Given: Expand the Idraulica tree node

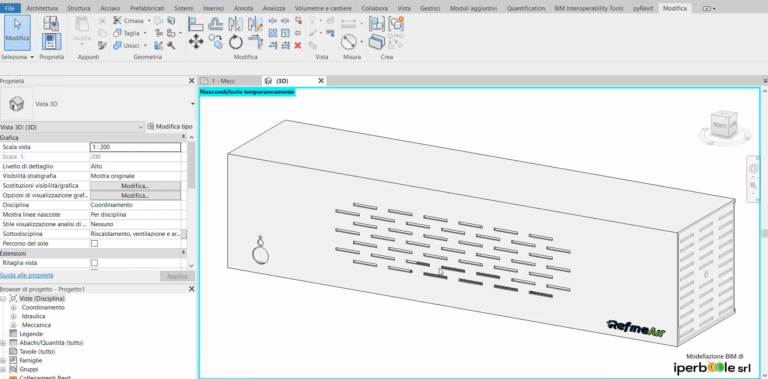Looking at the screenshot, I should (13, 316).
